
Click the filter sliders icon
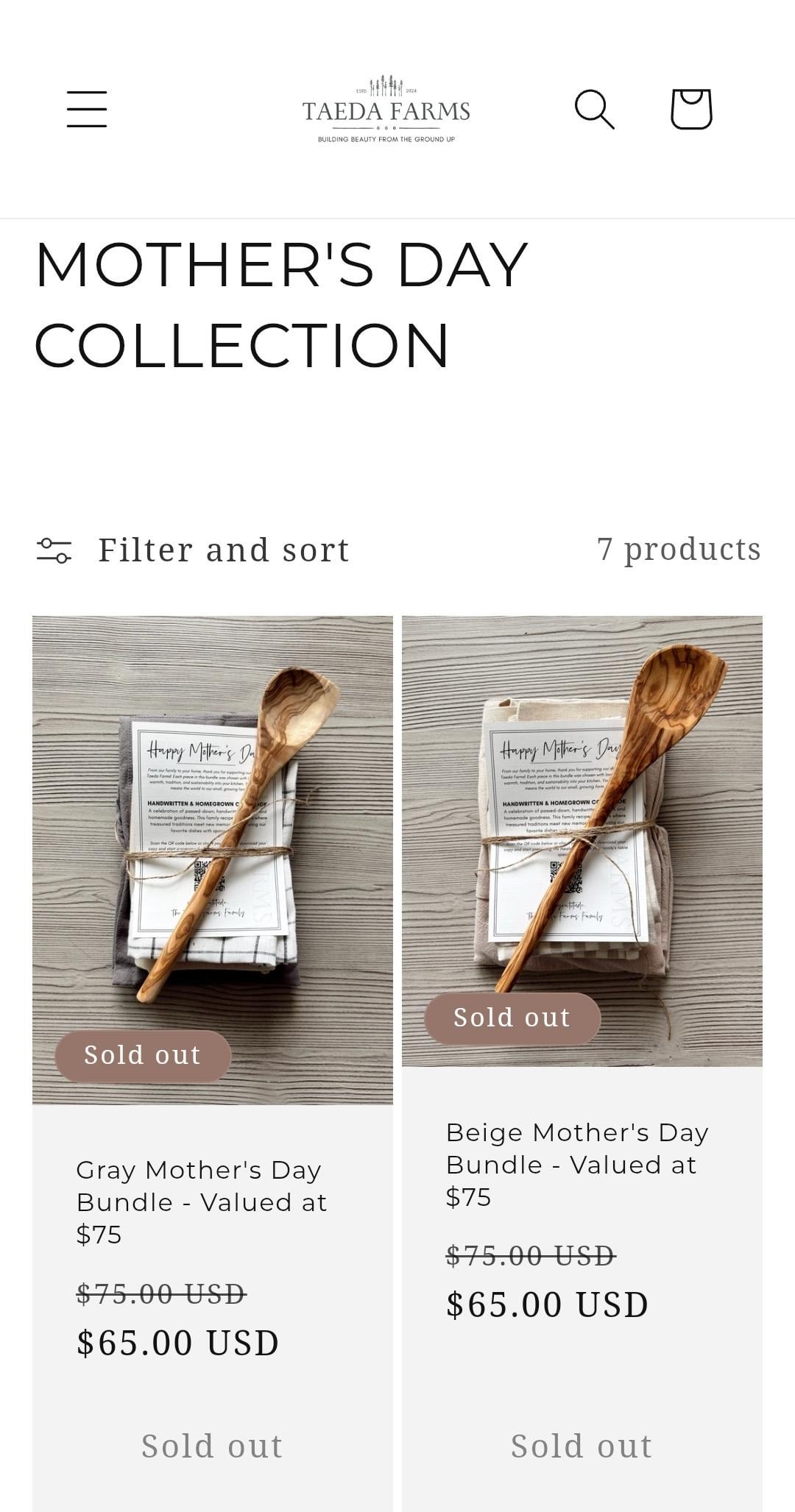point(54,550)
